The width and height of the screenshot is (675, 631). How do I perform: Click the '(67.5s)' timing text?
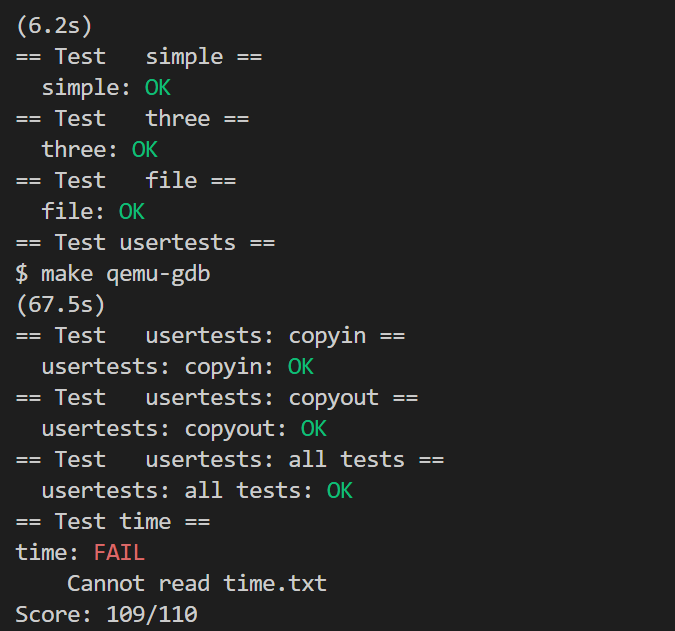[61, 305]
